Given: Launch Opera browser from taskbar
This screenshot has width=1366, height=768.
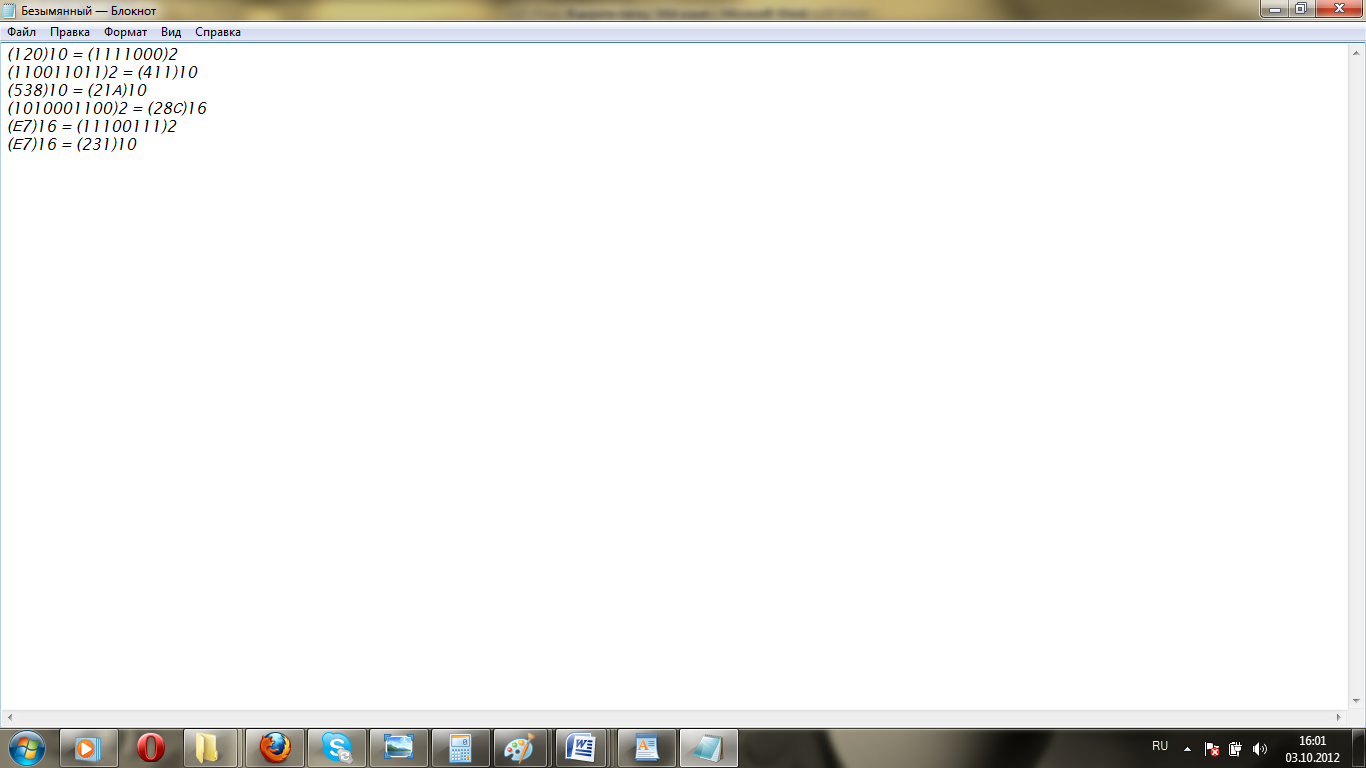Looking at the screenshot, I should 151,748.
